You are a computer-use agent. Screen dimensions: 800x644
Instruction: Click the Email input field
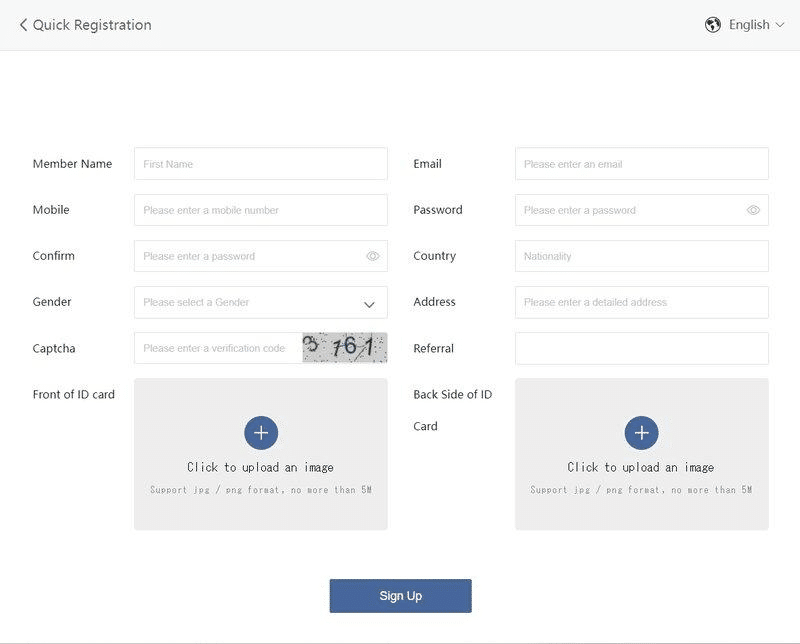pyautogui.click(x=641, y=164)
